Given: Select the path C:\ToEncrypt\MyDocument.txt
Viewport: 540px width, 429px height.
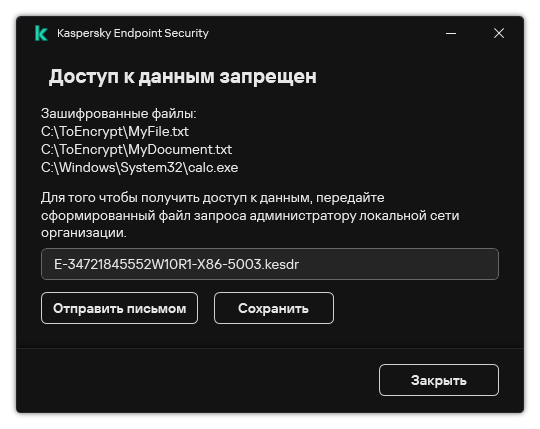Looking at the screenshot, I should 136,149.
